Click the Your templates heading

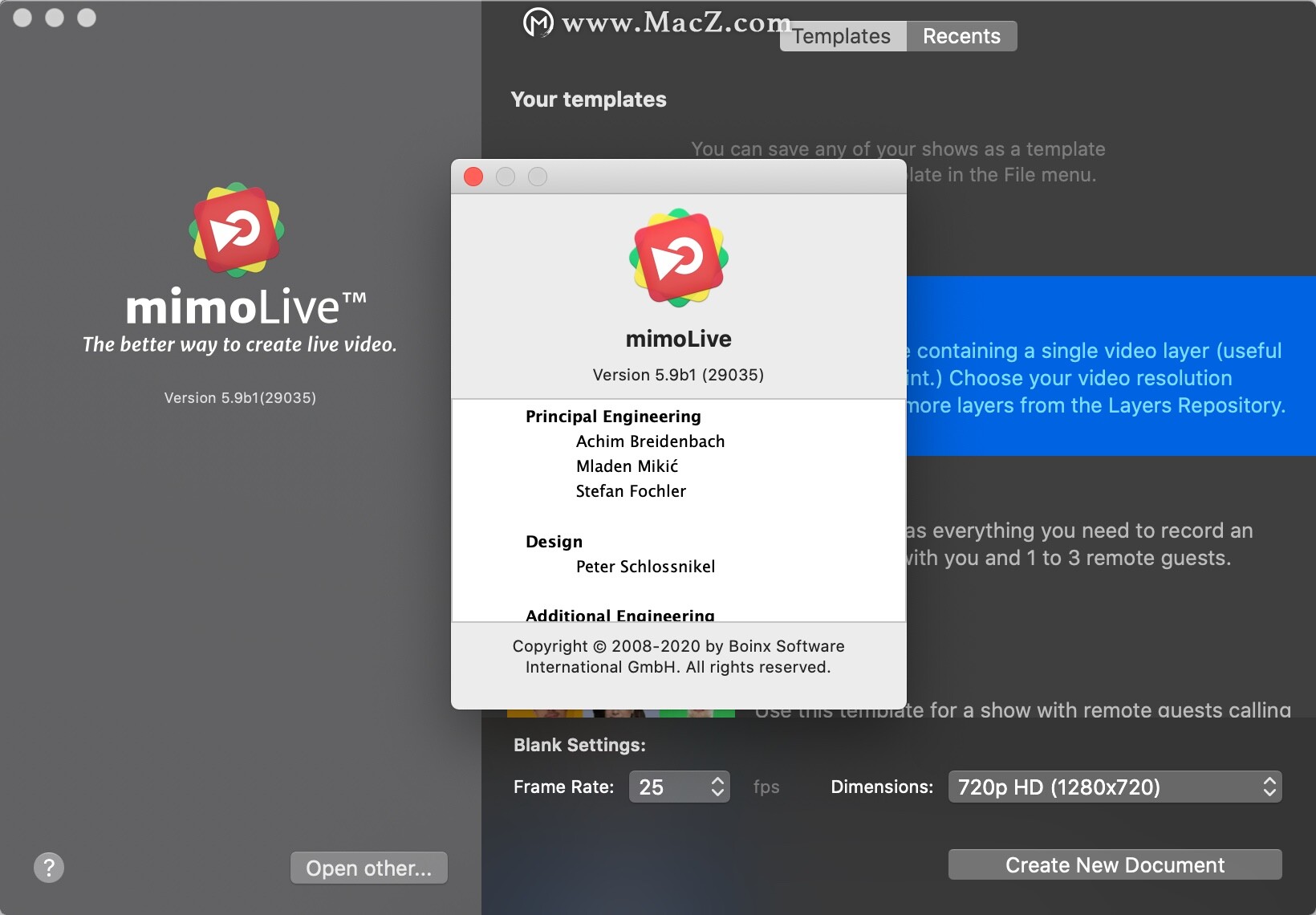click(588, 100)
